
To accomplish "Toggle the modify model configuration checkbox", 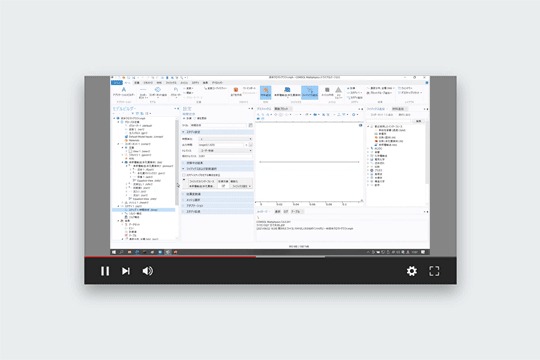I will tap(184, 175).
